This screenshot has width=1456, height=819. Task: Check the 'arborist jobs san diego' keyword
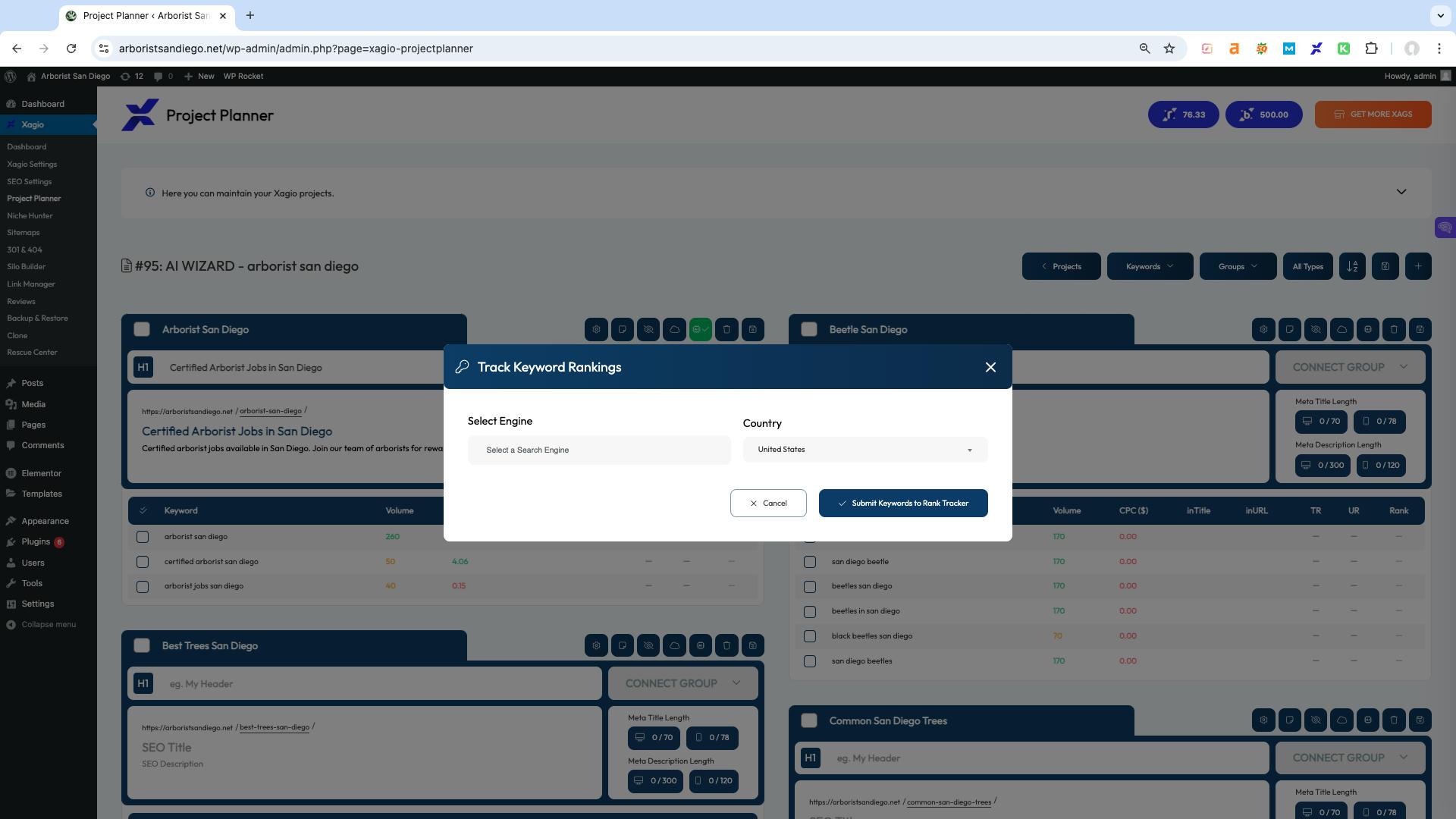point(143,587)
